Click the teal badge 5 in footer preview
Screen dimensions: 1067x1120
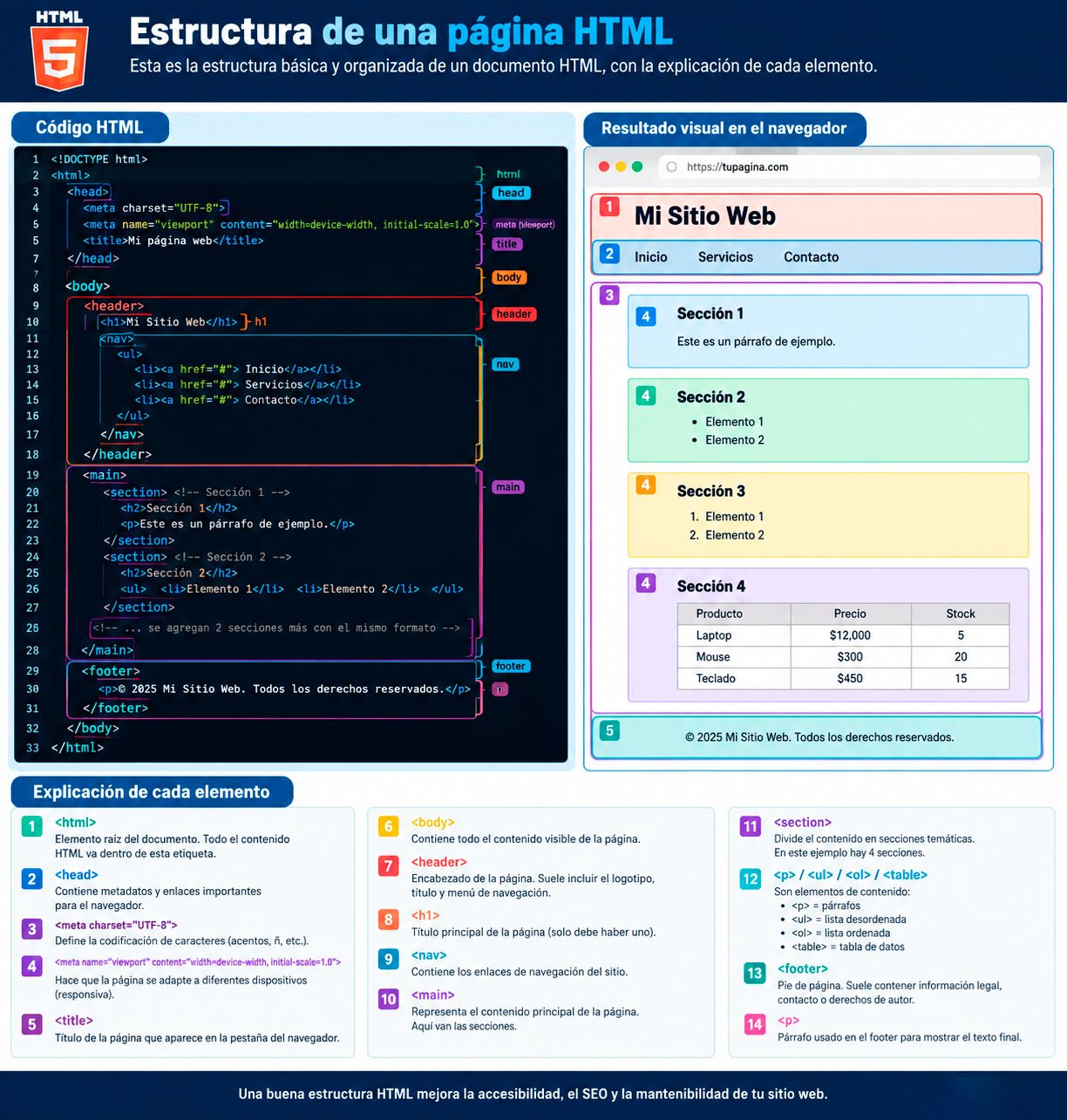610,730
